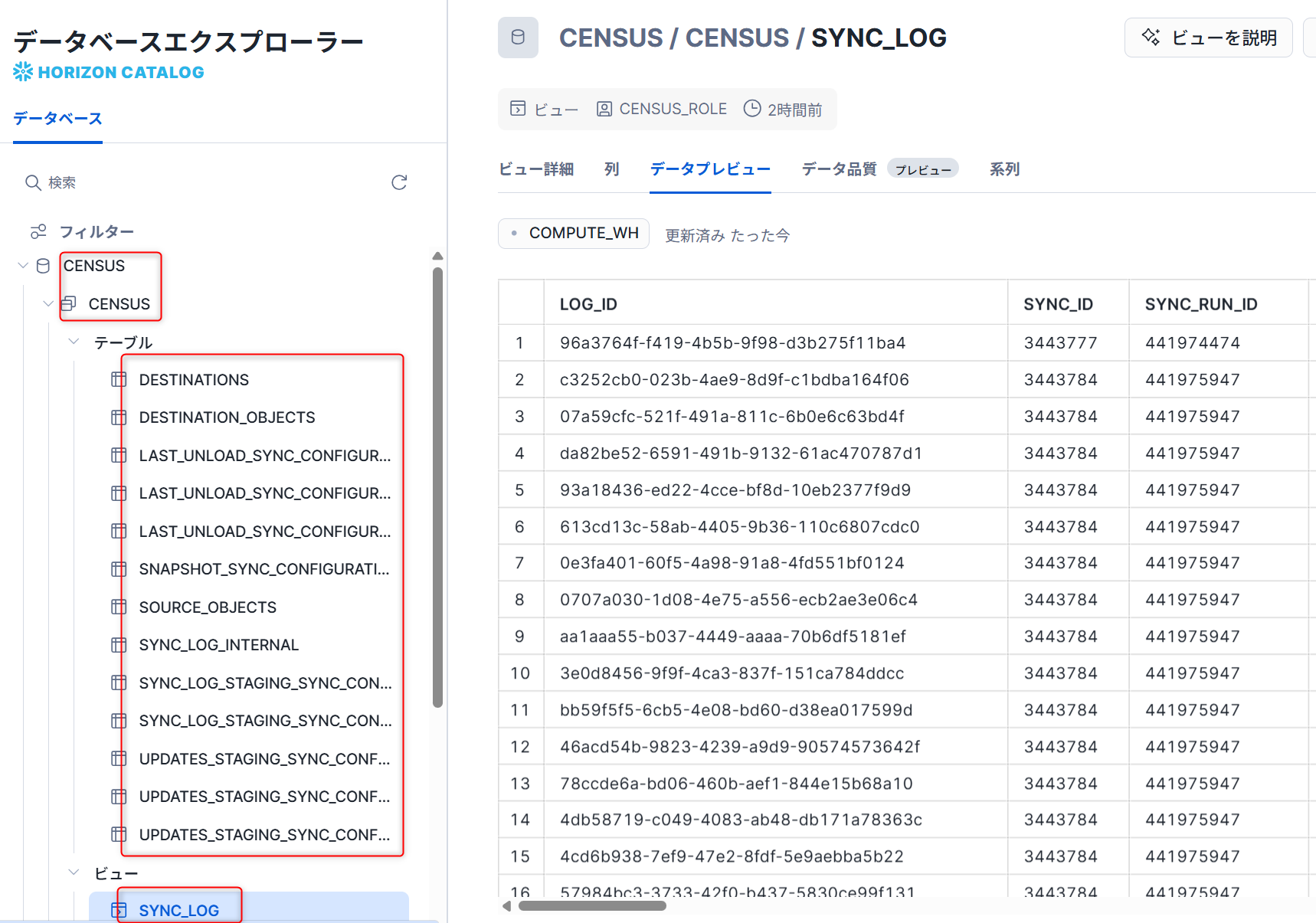Collapse the テーブル group

(x=74, y=342)
